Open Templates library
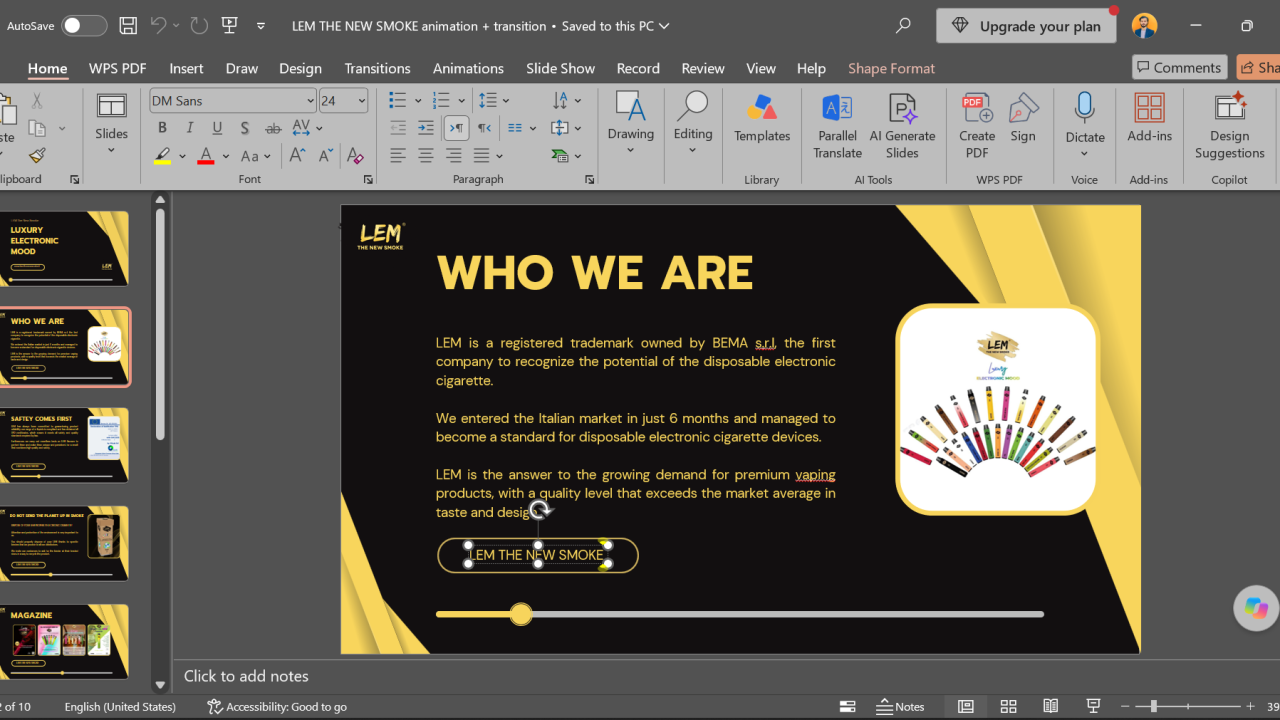 [762, 118]
